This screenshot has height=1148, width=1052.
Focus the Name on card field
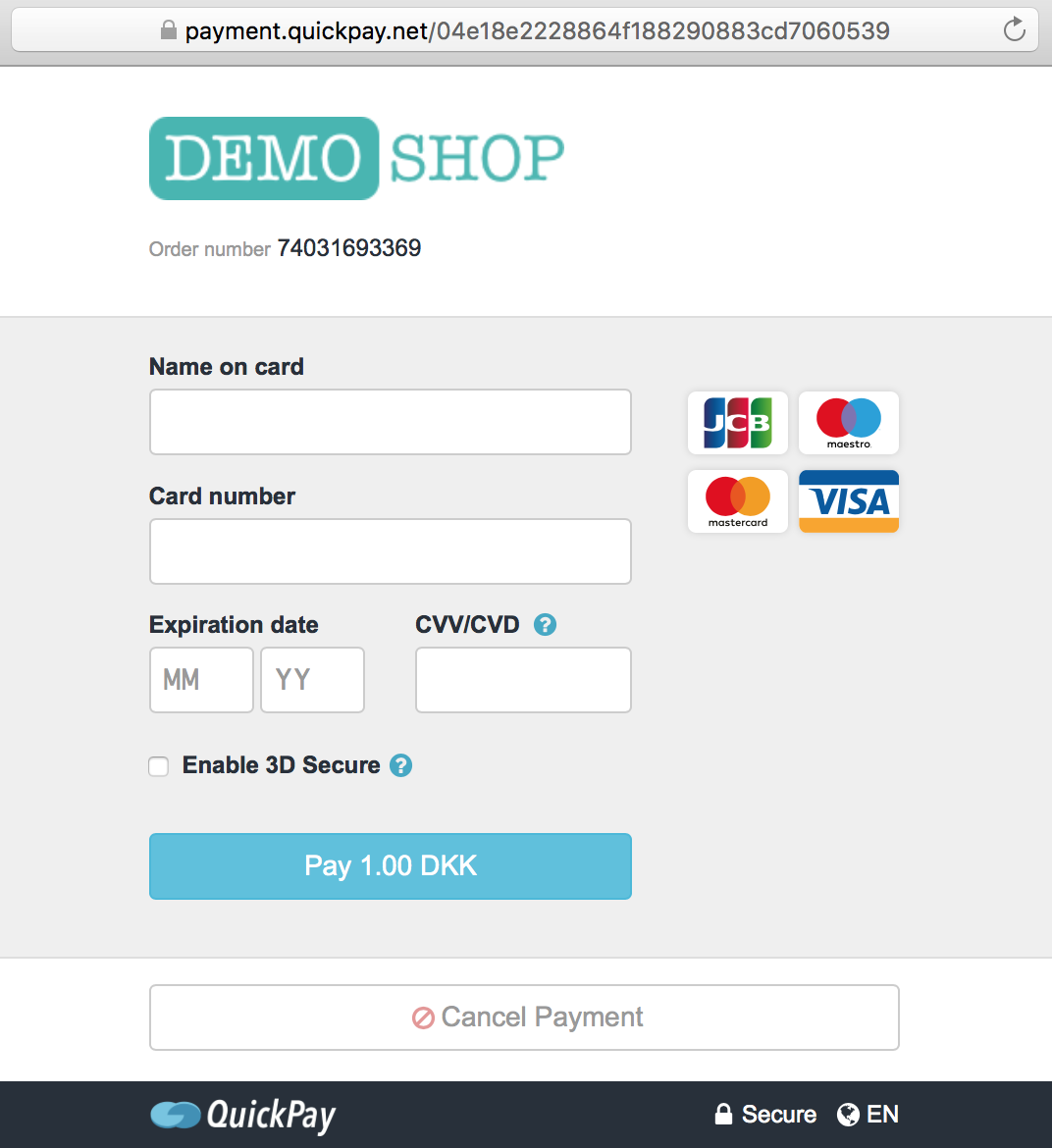point(391,422)
